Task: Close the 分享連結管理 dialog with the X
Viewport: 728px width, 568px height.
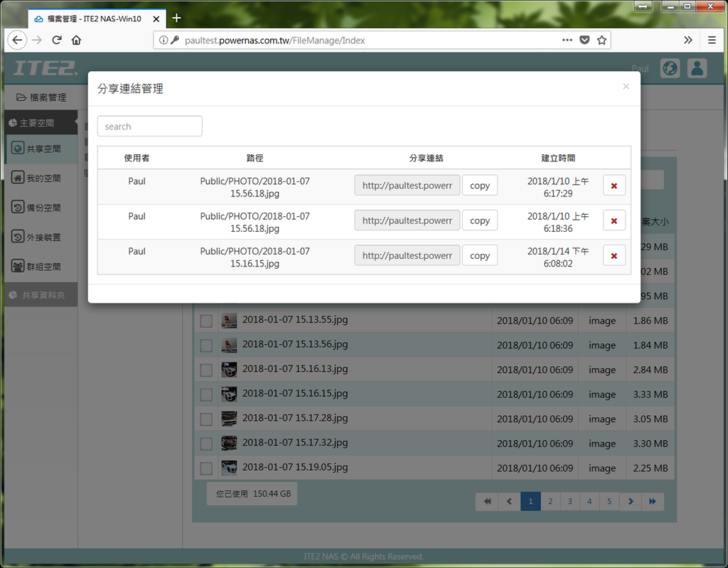Action: point(626,87)
